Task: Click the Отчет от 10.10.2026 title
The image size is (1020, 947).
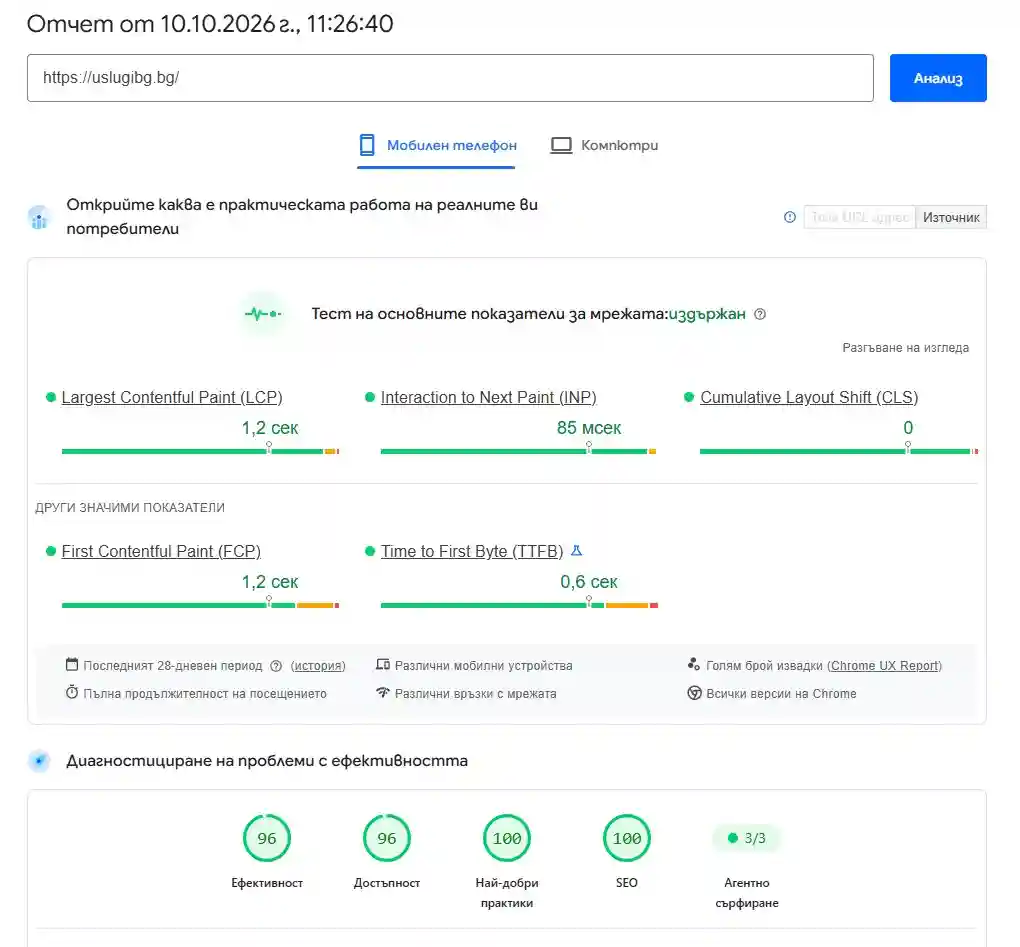Action: tap(210, 24)
